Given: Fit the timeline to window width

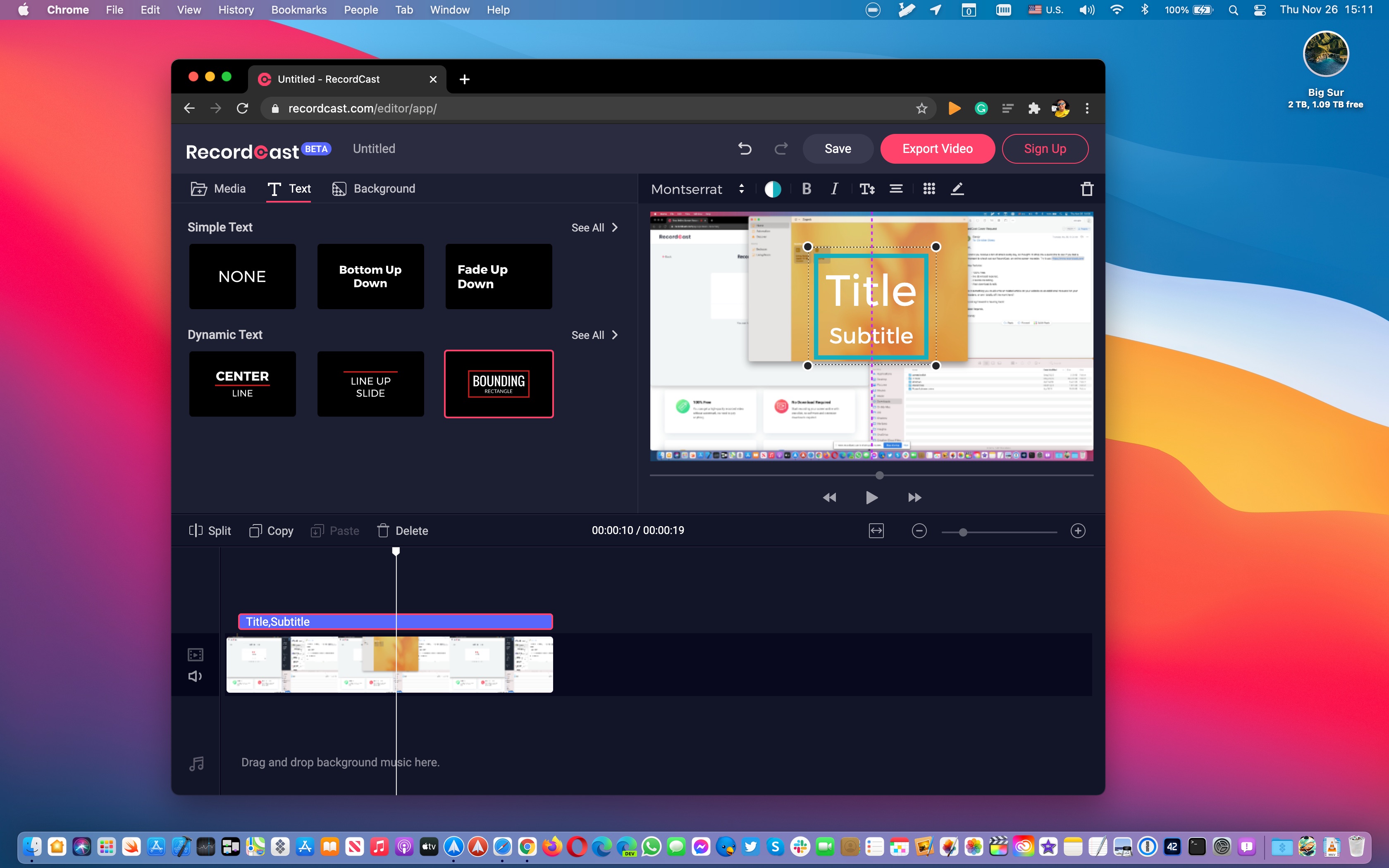Looking at the screenshot, I should 876,531.
